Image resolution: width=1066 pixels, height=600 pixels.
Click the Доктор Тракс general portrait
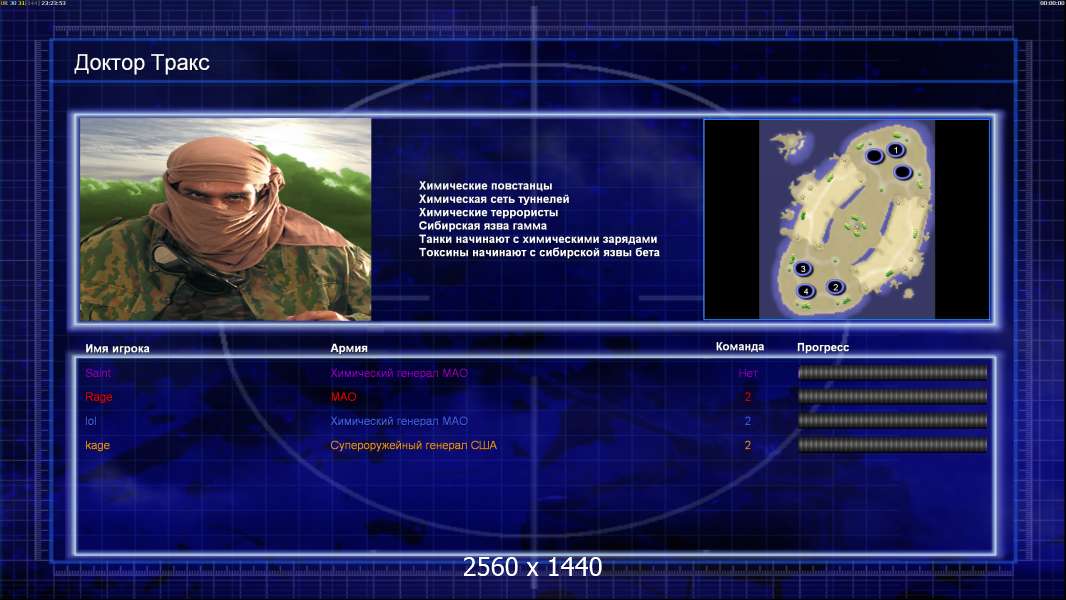tap(226, 219)
